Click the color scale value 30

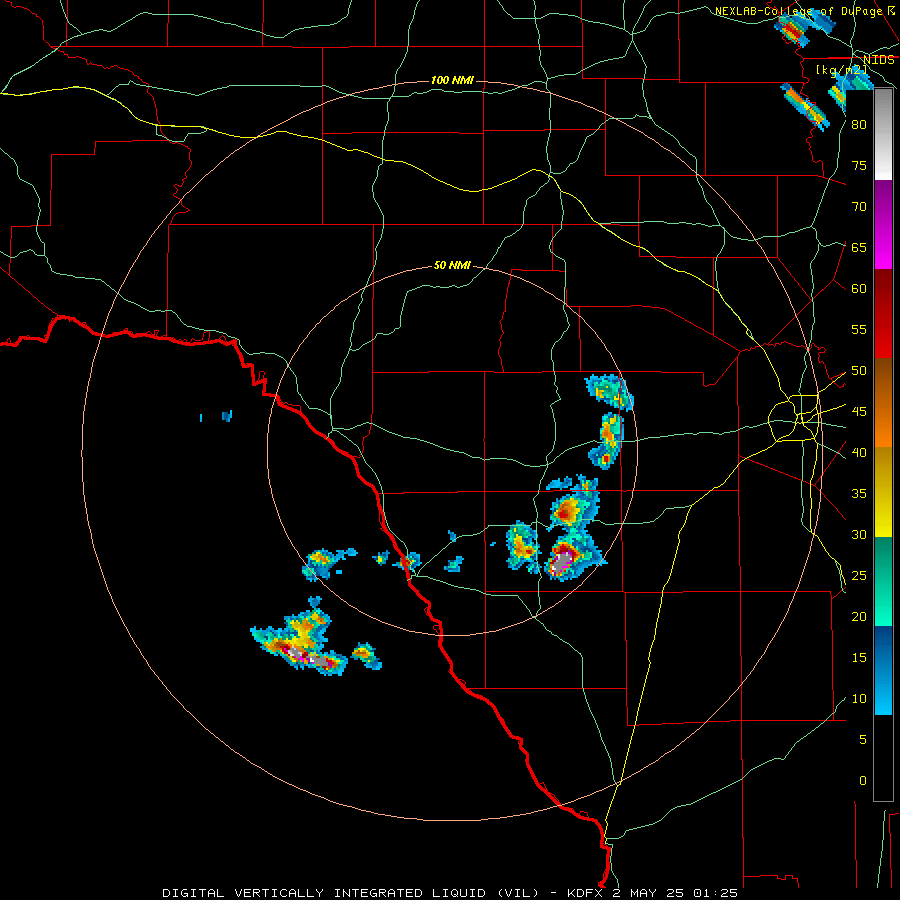click(x=859, y=535)
